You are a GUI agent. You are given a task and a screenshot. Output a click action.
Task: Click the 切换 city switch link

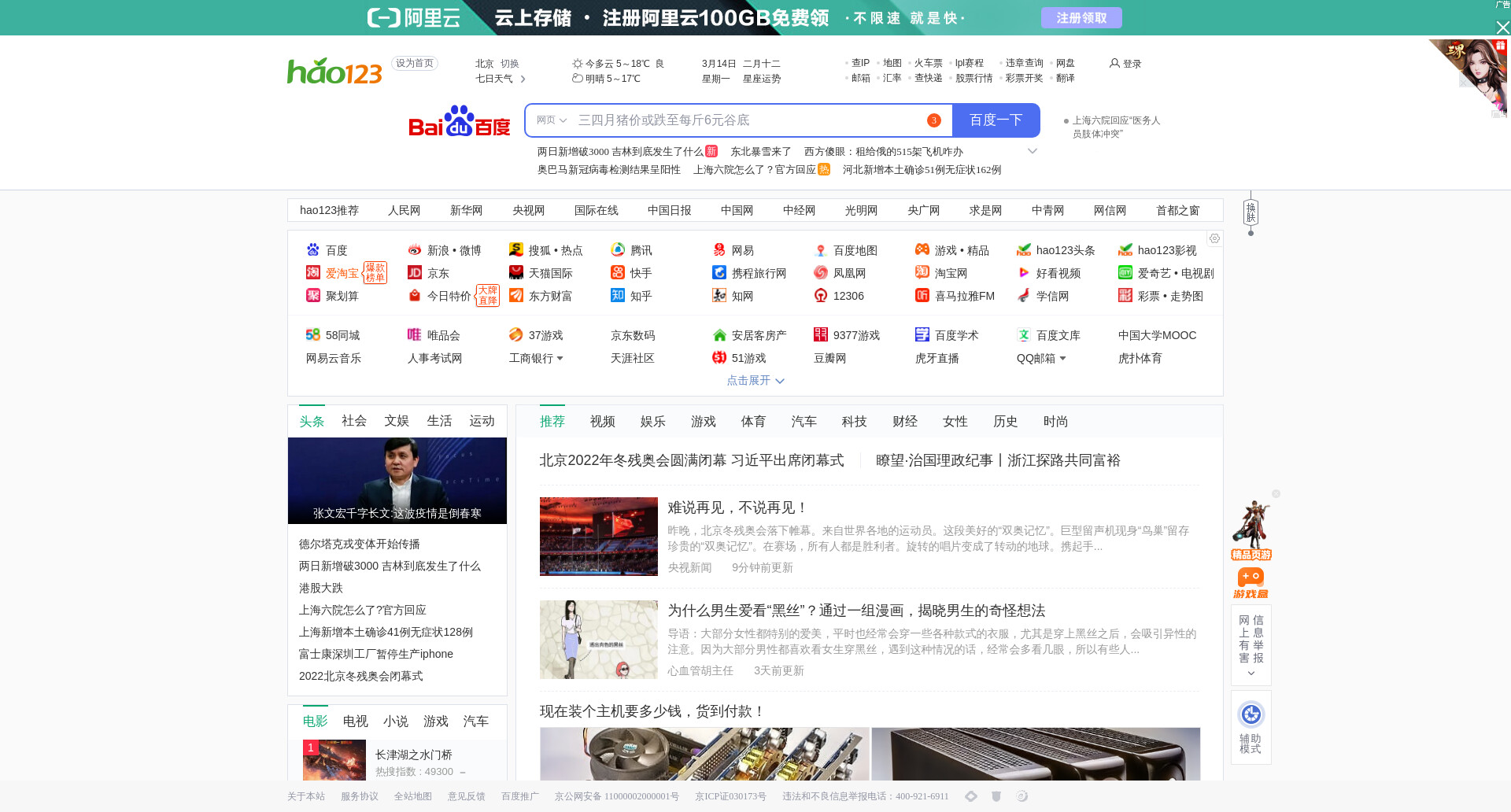coord(510,64)
